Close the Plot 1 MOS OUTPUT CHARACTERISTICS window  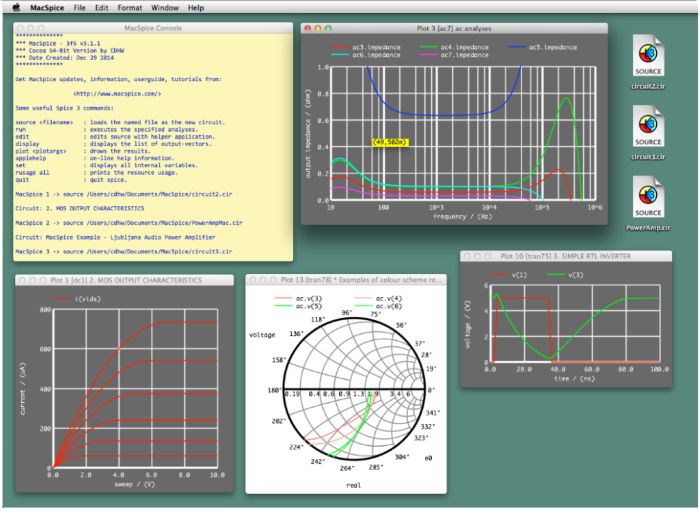pyautogui.click(x=22, y=280)
